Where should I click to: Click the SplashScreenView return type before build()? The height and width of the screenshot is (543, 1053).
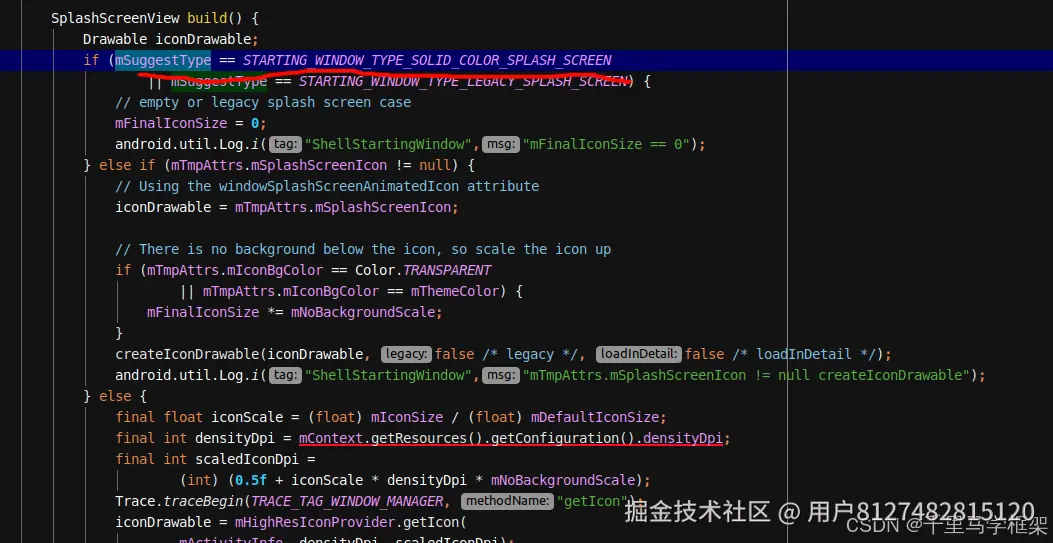114,18
